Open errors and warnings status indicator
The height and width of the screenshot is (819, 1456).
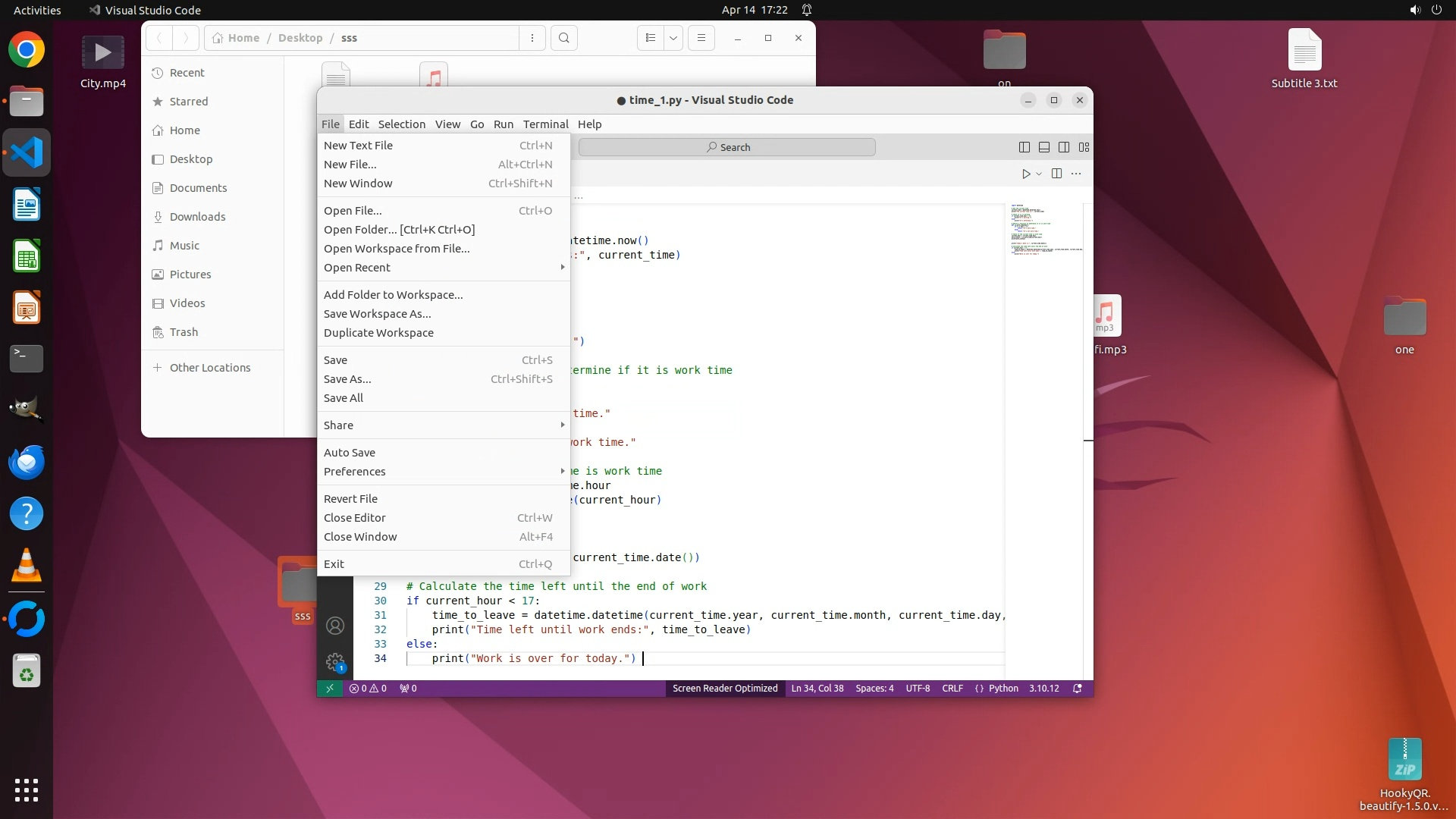(368, 689)
